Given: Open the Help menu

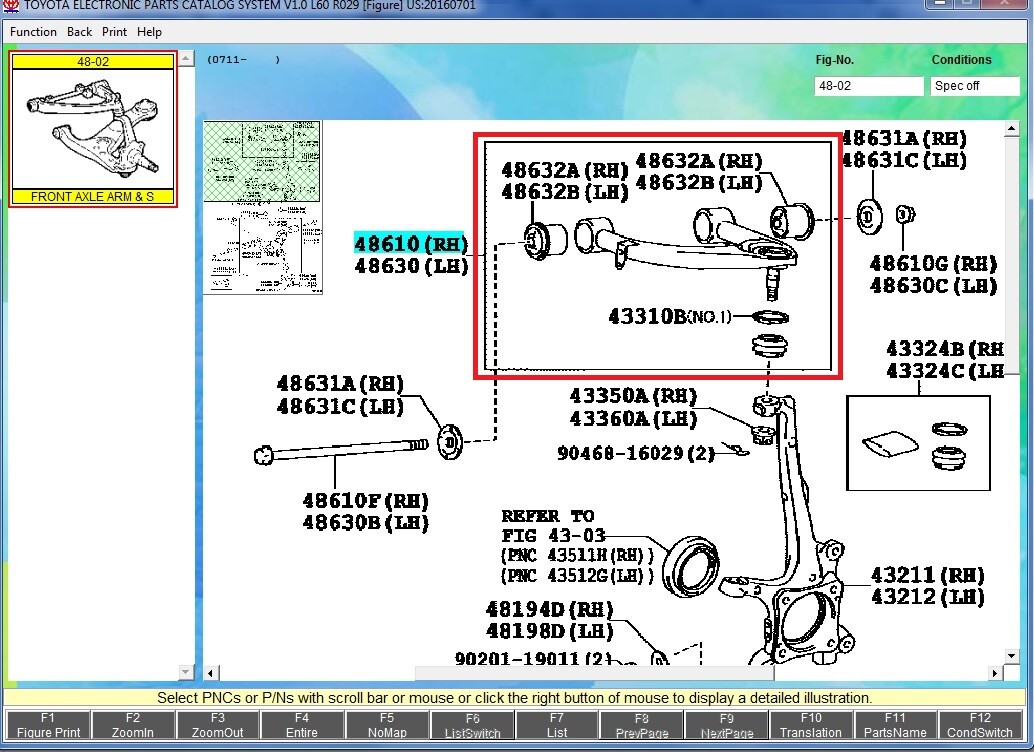Looking at the screenshot, I should coord(149,32).
